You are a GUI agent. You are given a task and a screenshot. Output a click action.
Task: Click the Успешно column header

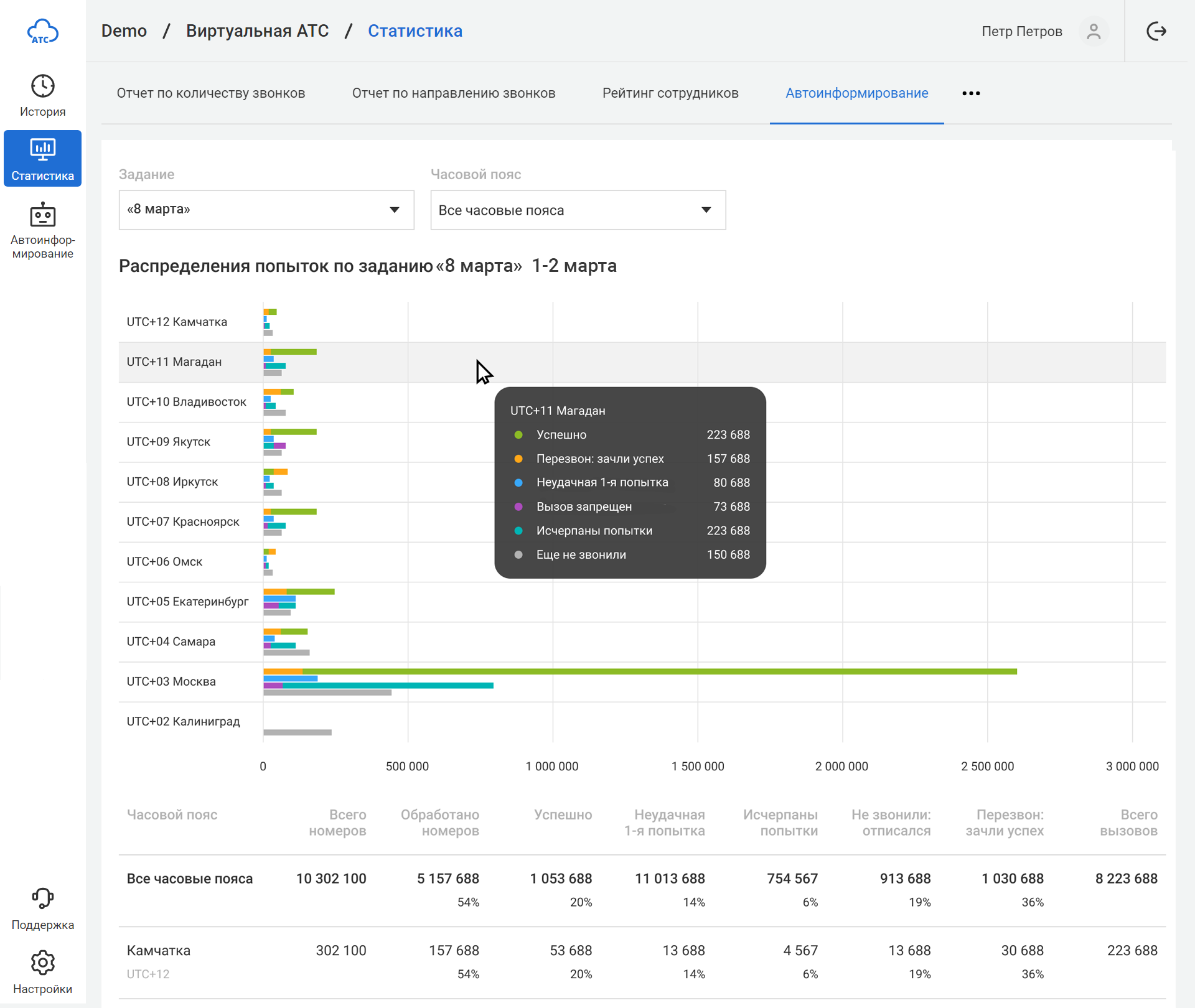563,814
